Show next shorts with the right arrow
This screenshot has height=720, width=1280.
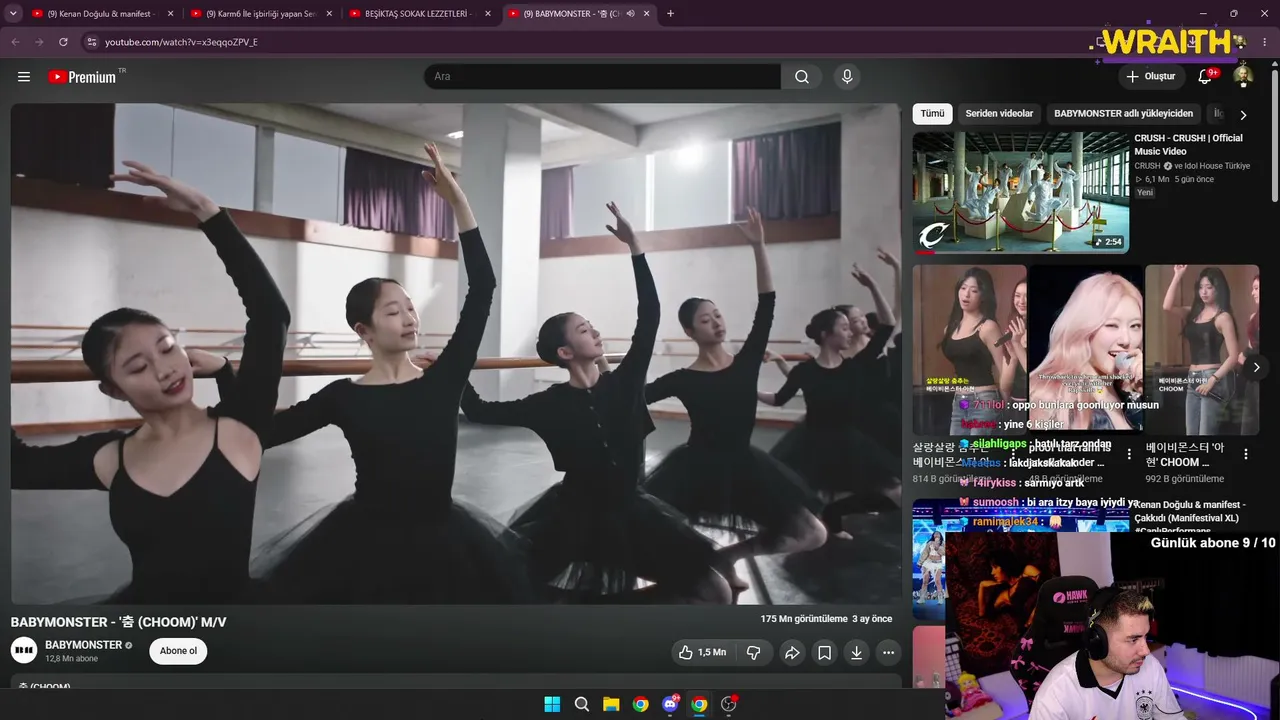coord(1257,367)
